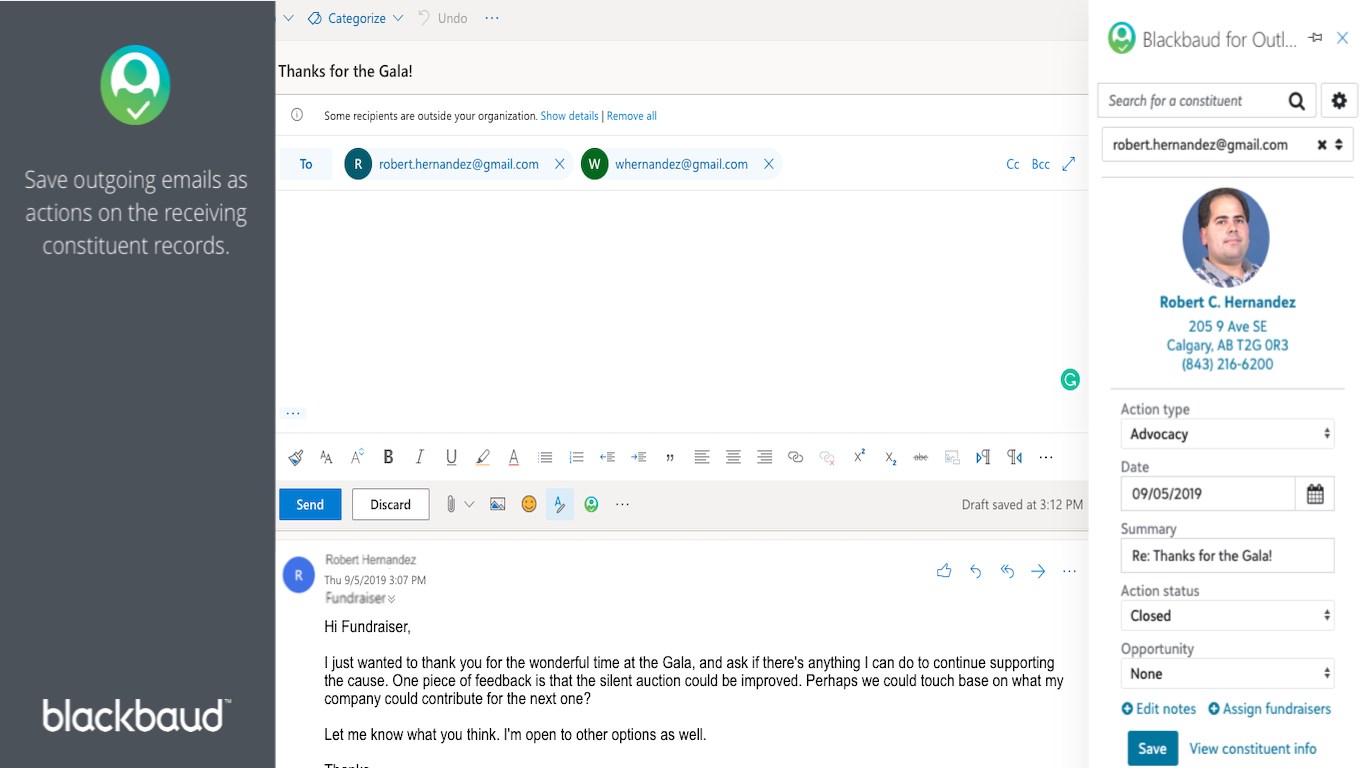Set left-to-right text direction
Screen dimensions: 1366x768
pos(983,457)
